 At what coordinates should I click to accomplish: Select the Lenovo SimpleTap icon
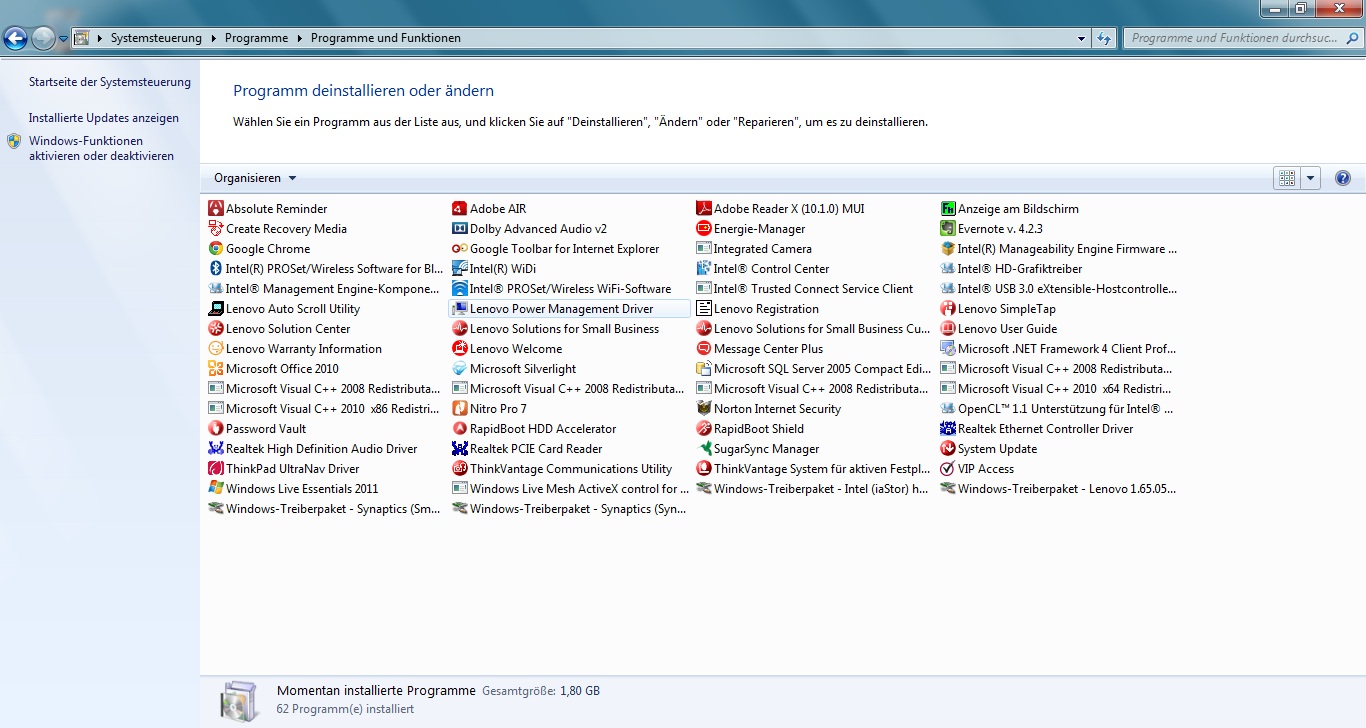(947, 309)
